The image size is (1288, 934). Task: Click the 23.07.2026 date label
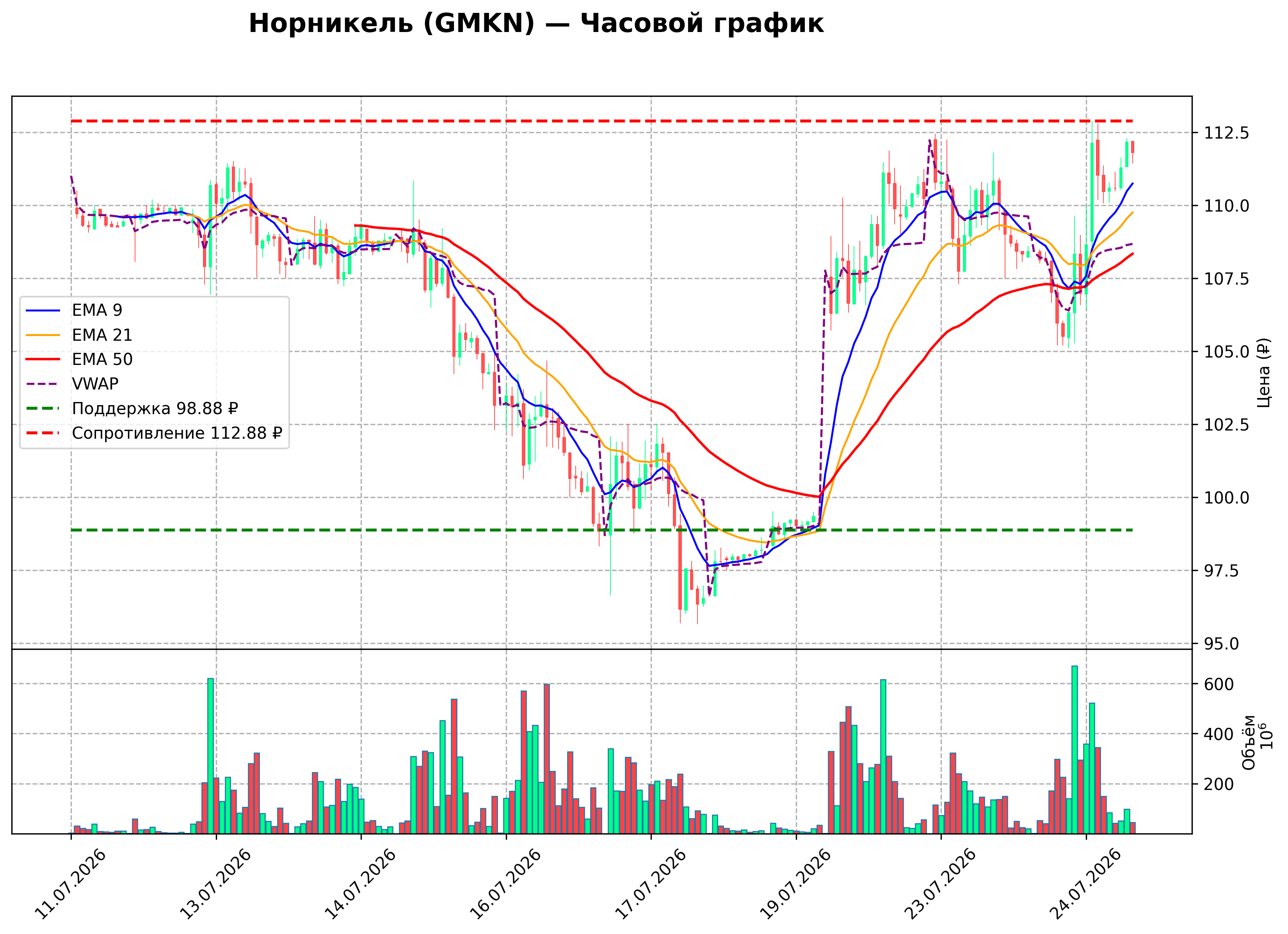coord(941,884)
